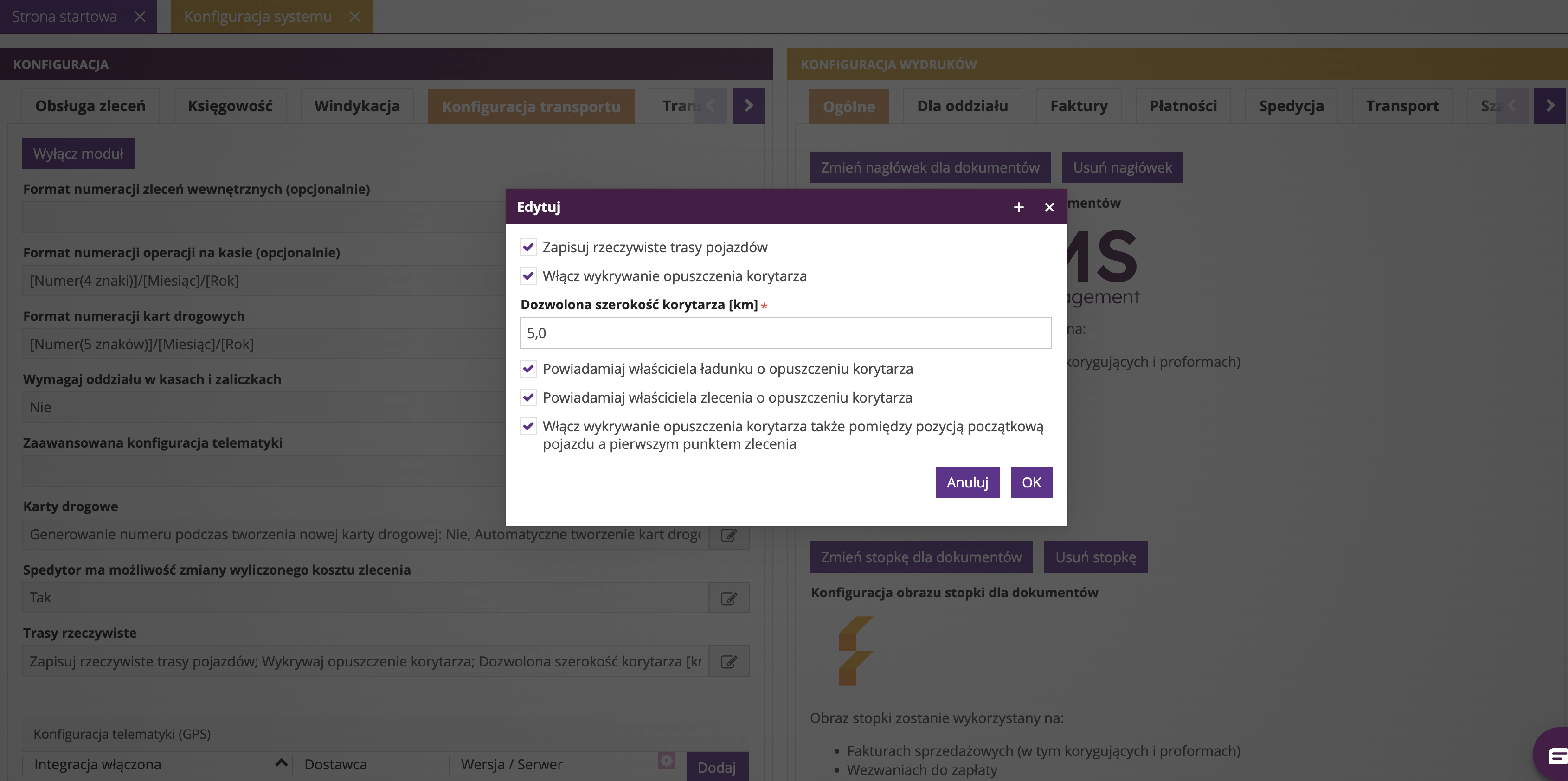Click edit icon next to Karty drogowe field

729,535
